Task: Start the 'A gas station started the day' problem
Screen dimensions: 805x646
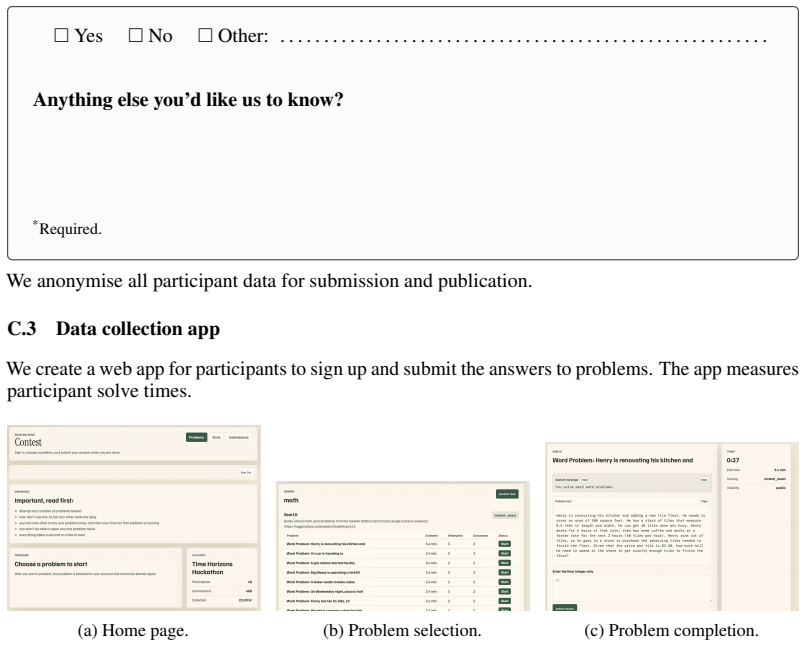Action: coord(504,563)
